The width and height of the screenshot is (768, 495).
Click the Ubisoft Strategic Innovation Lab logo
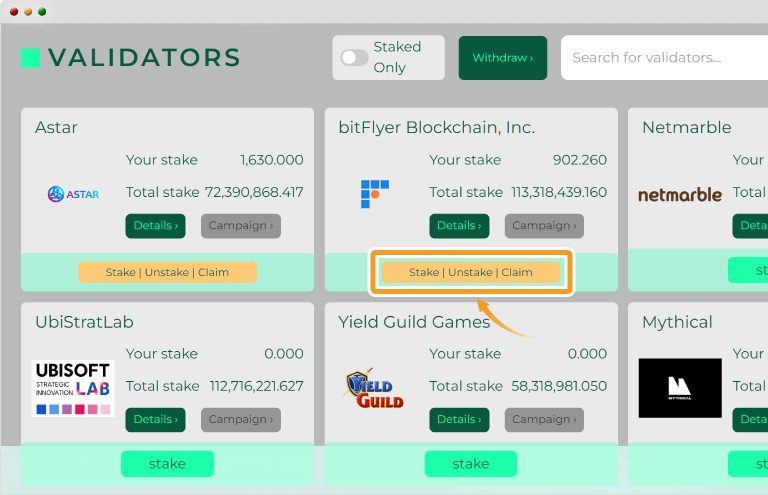tap(73, 389)
